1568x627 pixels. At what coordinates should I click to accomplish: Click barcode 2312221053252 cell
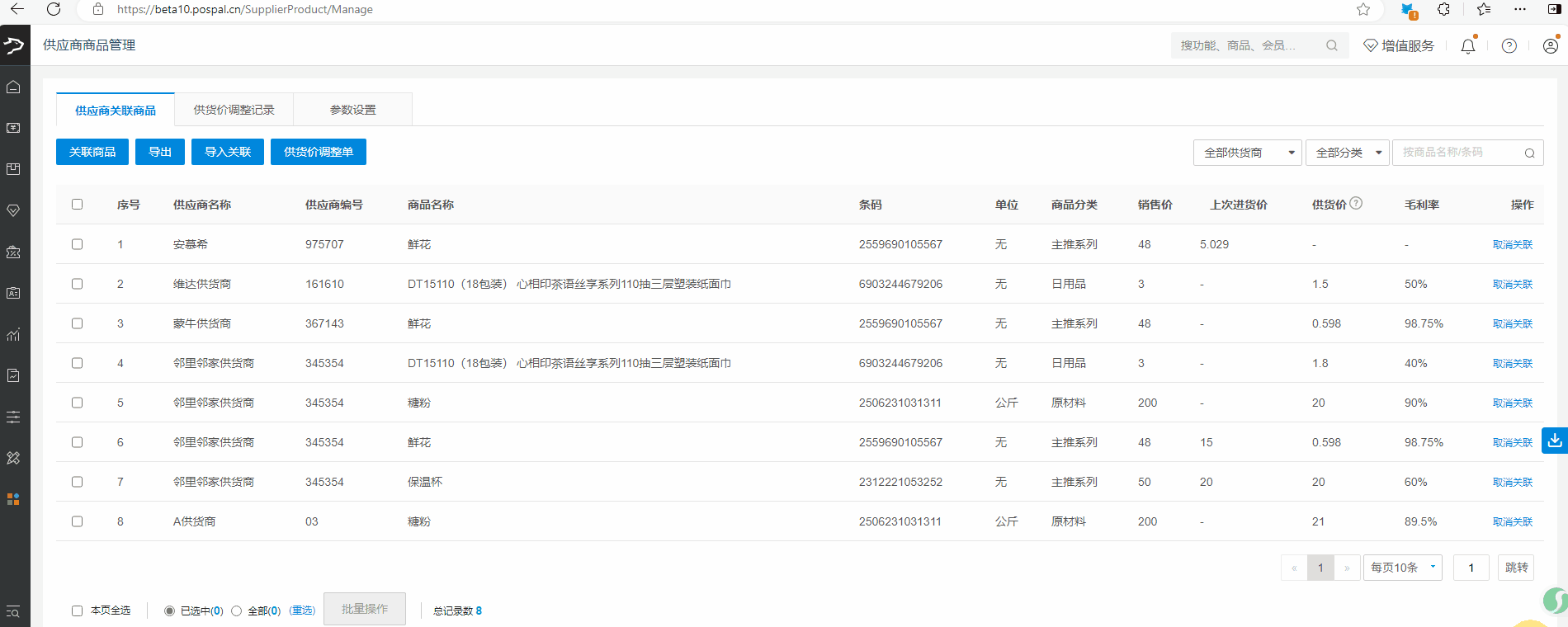point(900,482)
